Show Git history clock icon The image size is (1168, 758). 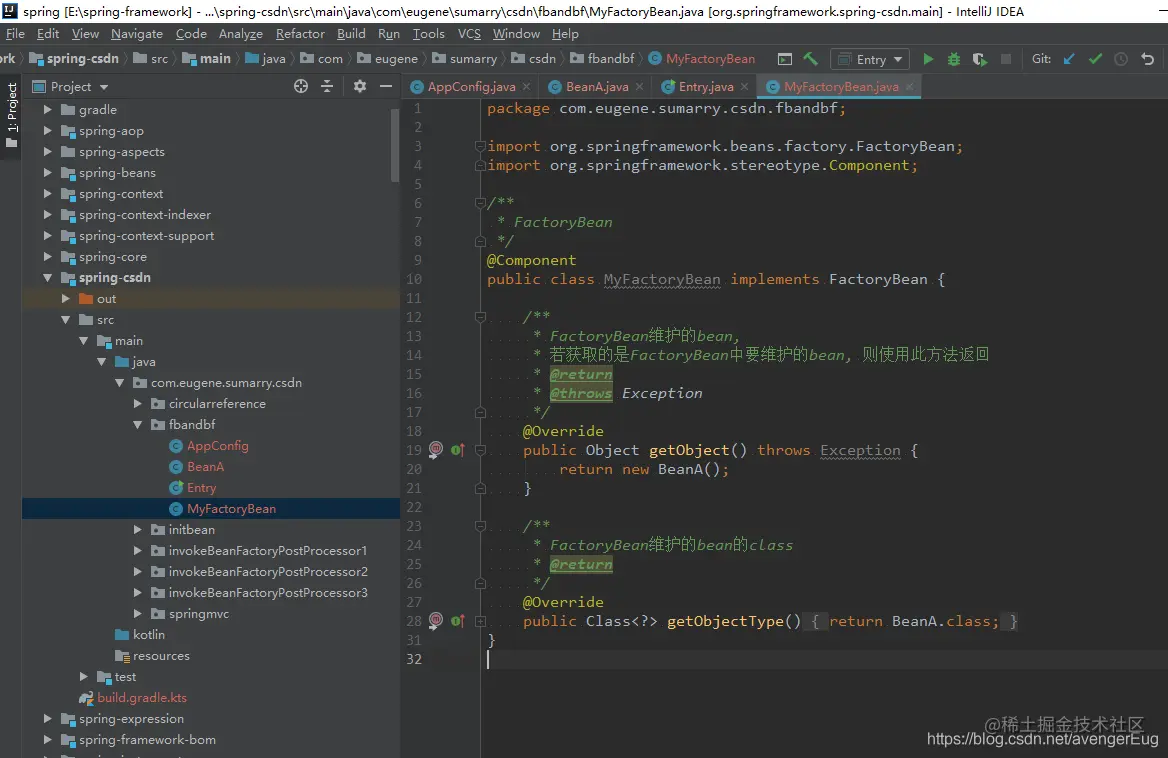(x=1120, y=59)
